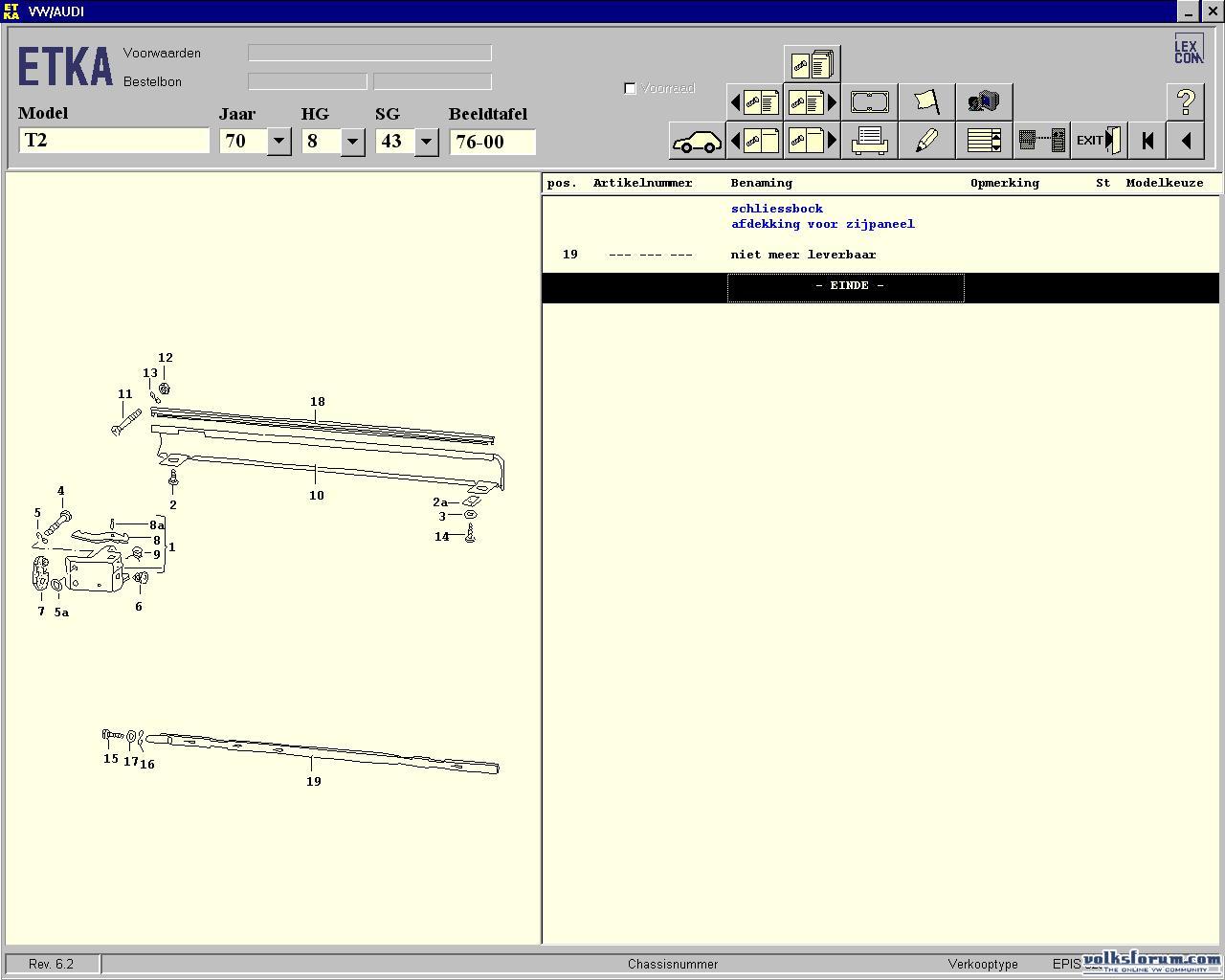The width and height of the screenshot is (1225, 980).
Task: Minimize the VW/AUDI window
Action: 1189,11
